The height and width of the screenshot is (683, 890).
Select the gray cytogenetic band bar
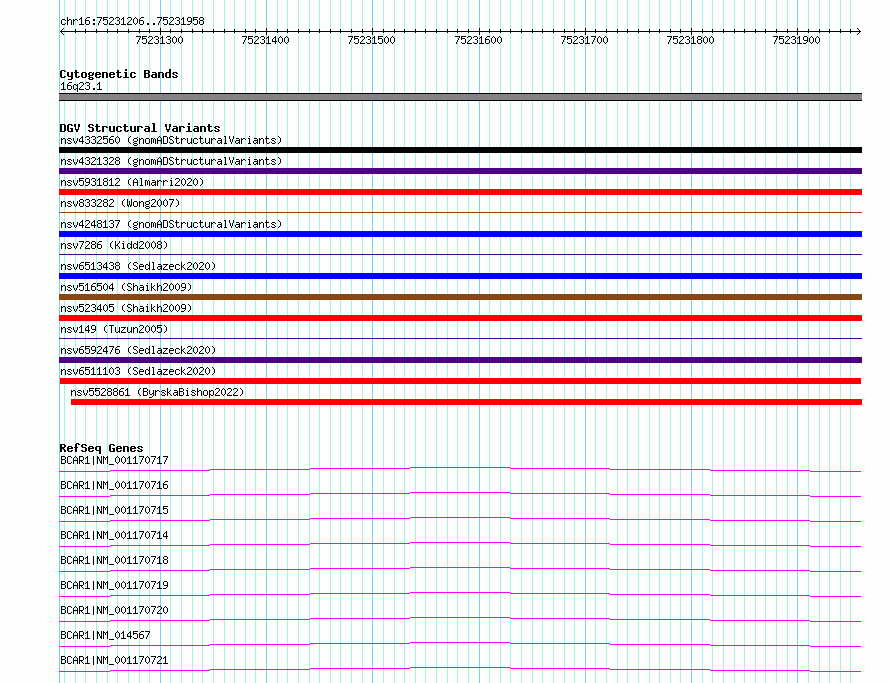click(460, 97)
